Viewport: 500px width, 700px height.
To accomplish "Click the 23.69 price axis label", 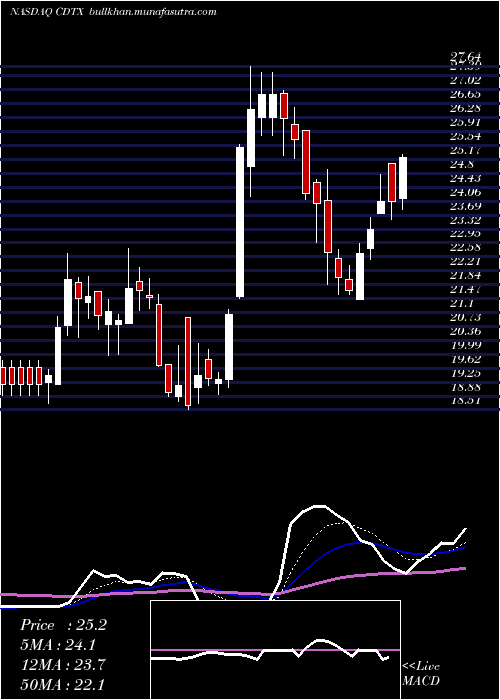I will tap(467, 206).
